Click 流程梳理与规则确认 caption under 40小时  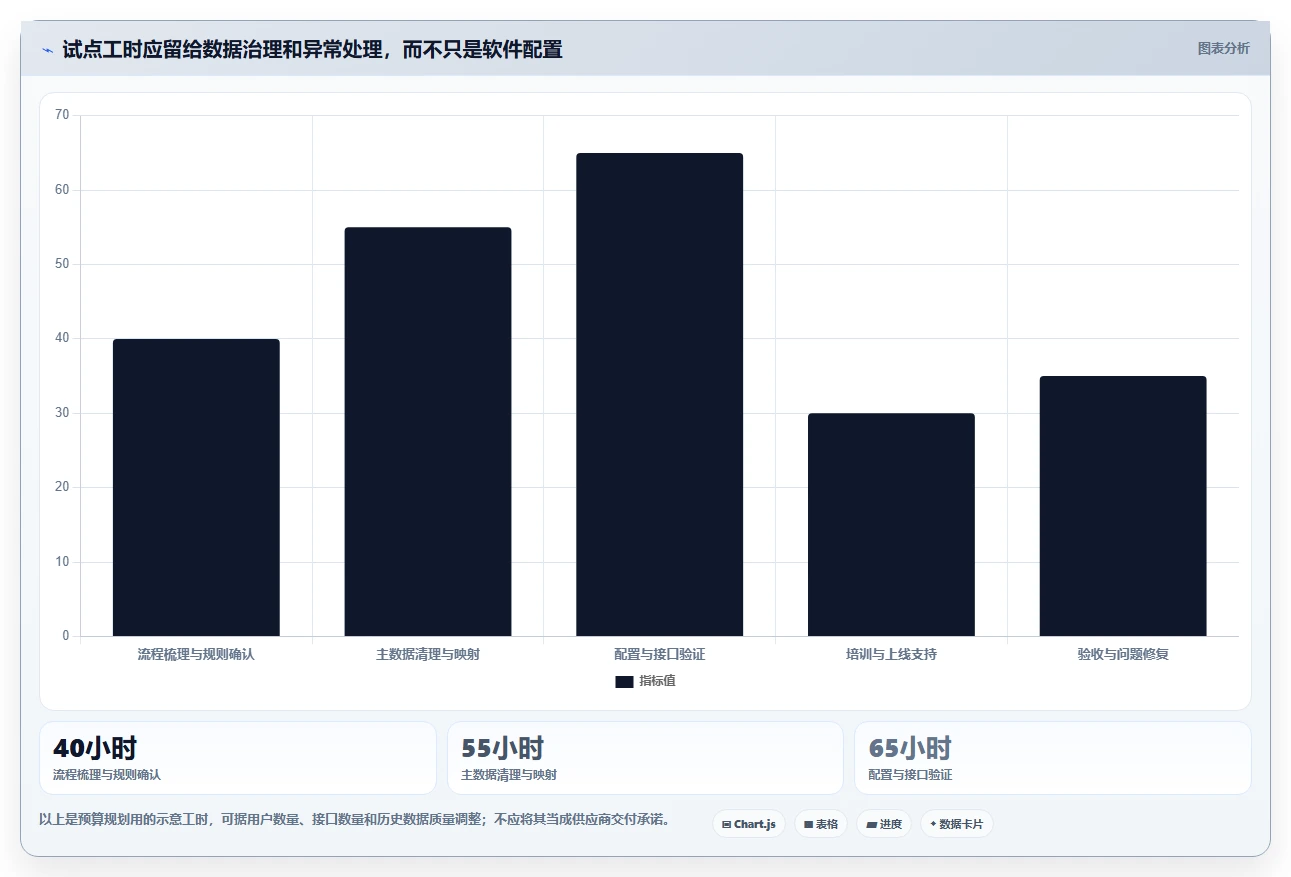click(107, 775)
